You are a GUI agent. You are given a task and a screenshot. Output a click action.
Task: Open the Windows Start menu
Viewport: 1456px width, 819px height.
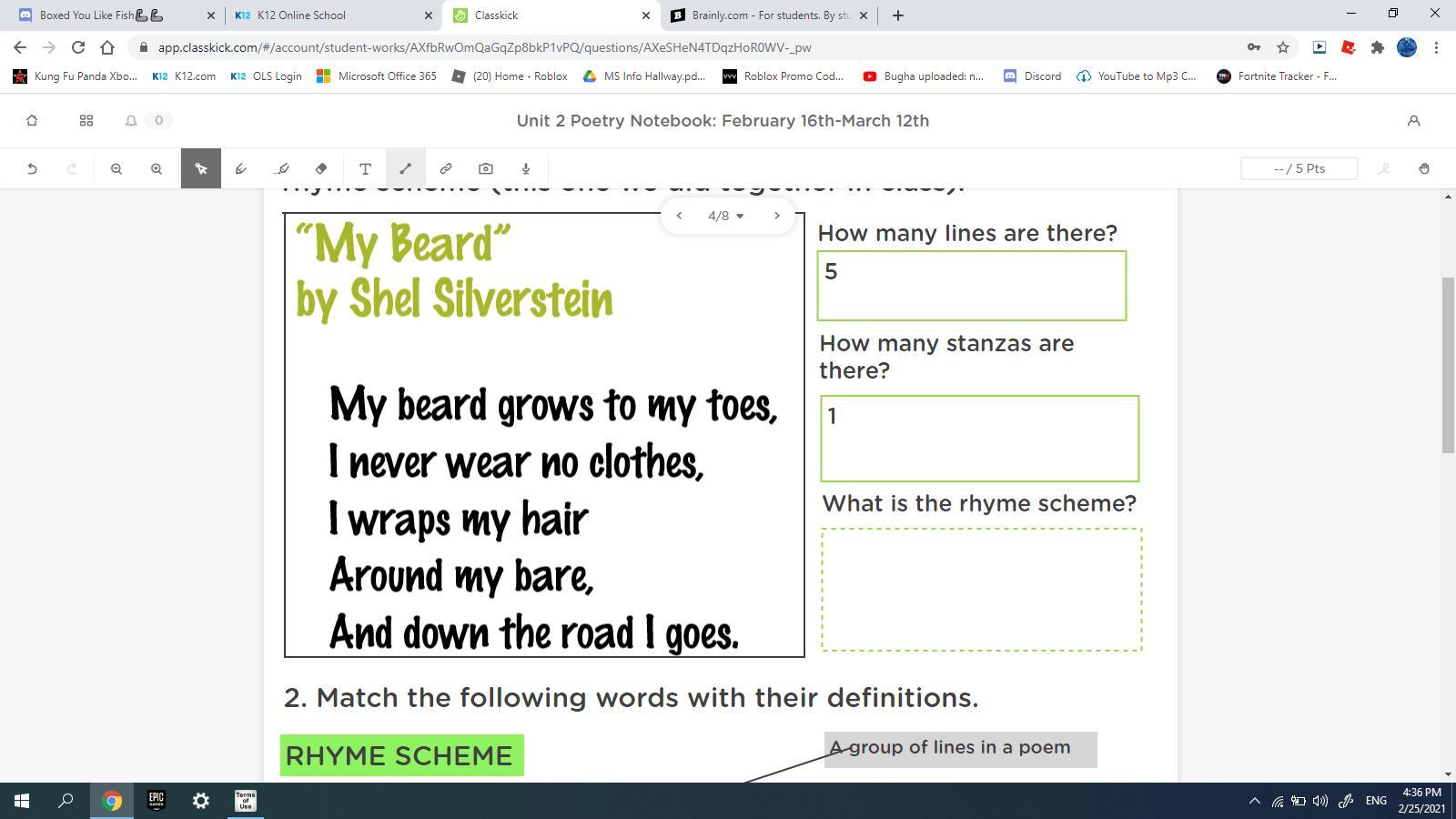pos(22,801)
